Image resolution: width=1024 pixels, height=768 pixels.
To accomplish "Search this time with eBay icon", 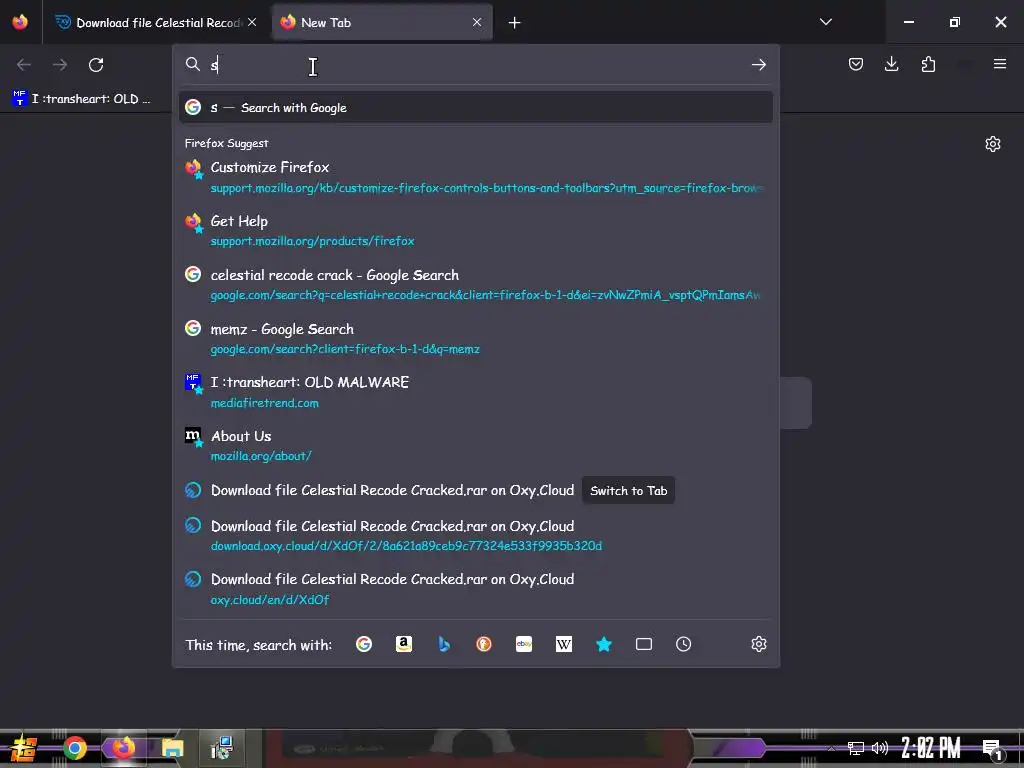I will [524, 645].
